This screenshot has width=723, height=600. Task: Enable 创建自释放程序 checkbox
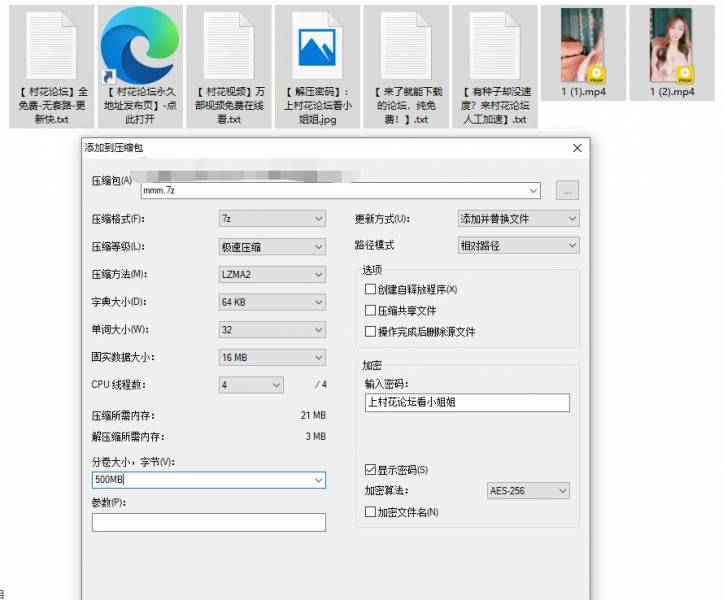371,289
